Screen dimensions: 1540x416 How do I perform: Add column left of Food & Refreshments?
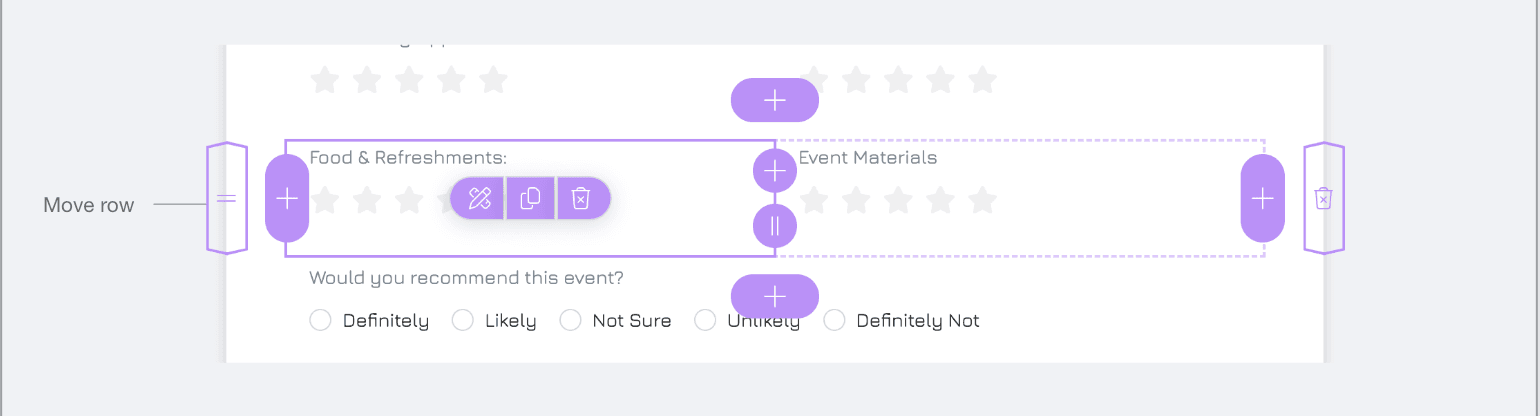click(x=287, y=198)
